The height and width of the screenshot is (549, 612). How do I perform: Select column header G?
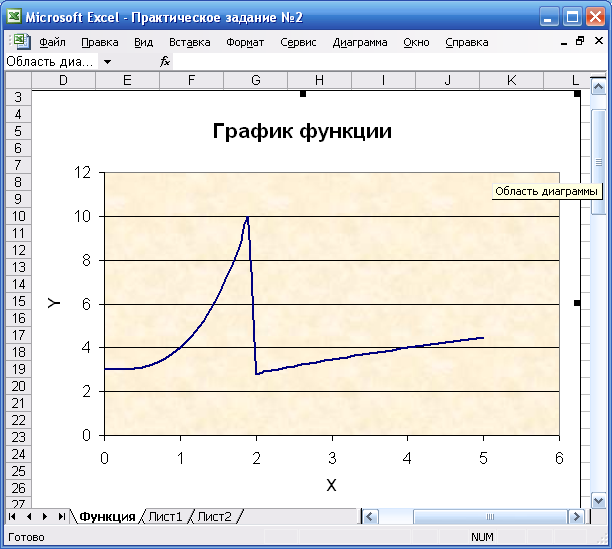256,80
